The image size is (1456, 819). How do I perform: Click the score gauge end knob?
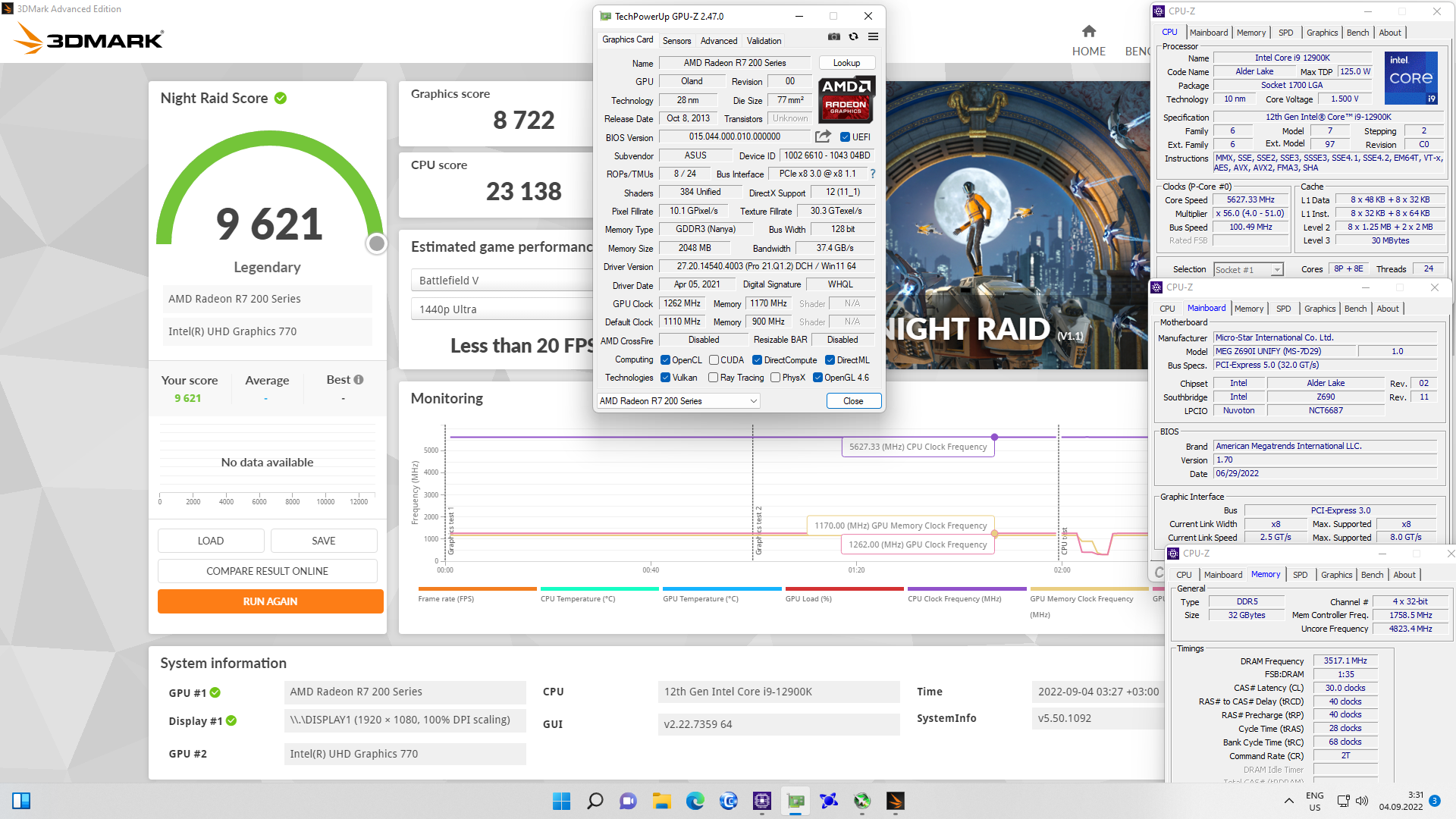pos(376,243)
